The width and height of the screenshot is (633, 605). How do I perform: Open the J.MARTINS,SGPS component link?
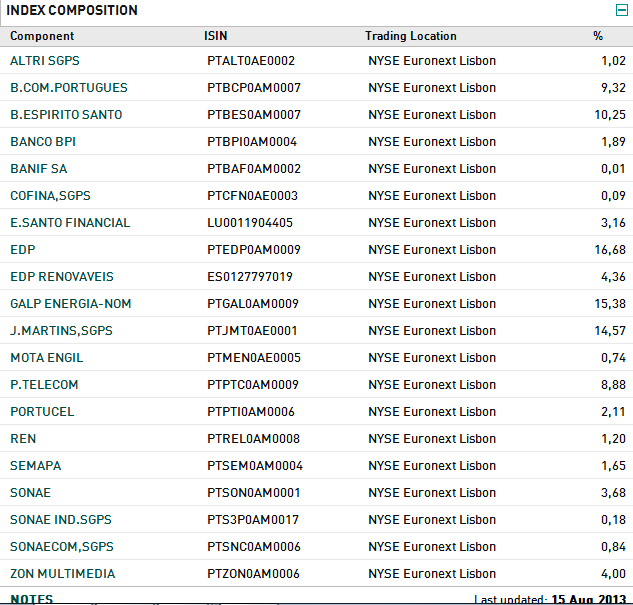(61, 331)
